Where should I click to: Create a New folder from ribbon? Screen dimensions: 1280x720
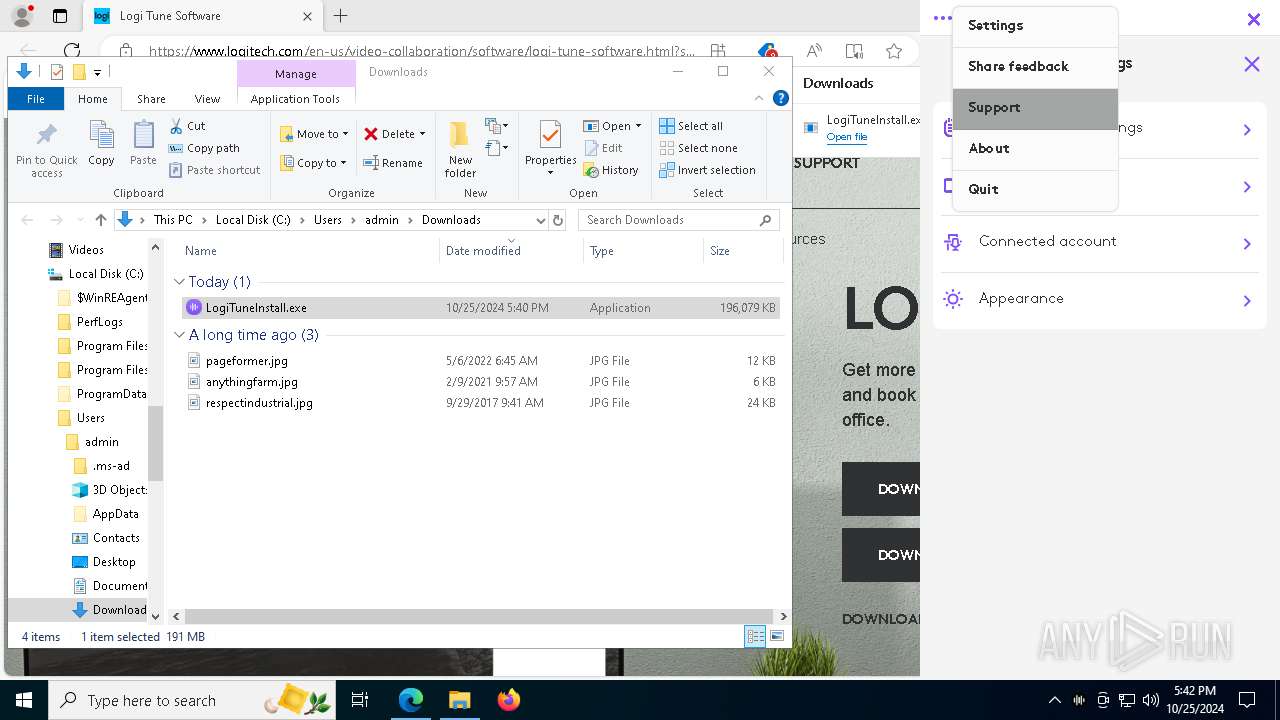[460, 148]
